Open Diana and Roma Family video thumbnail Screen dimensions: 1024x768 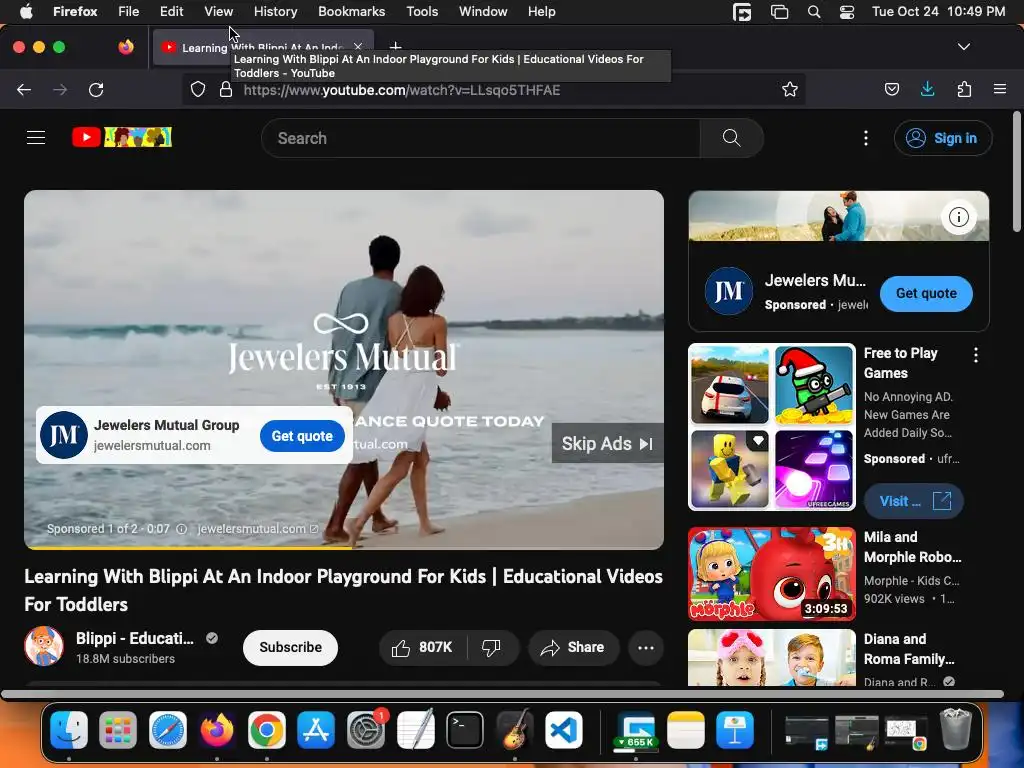point(772,658)
